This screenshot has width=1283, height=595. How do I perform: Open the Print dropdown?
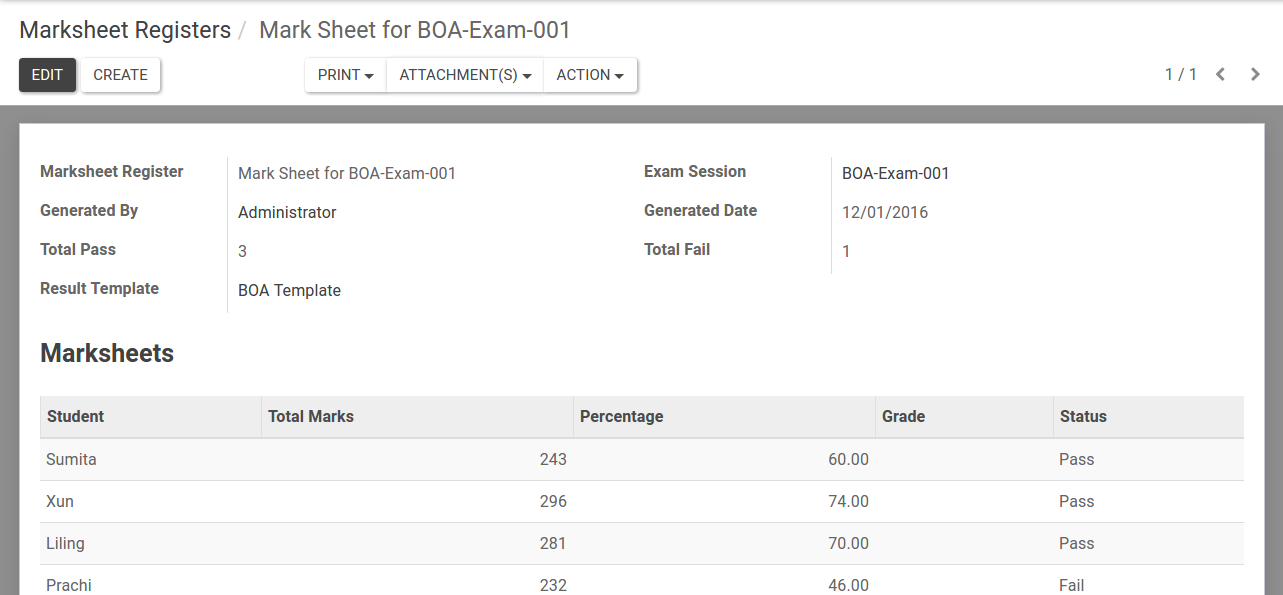[x=345, y=75]
